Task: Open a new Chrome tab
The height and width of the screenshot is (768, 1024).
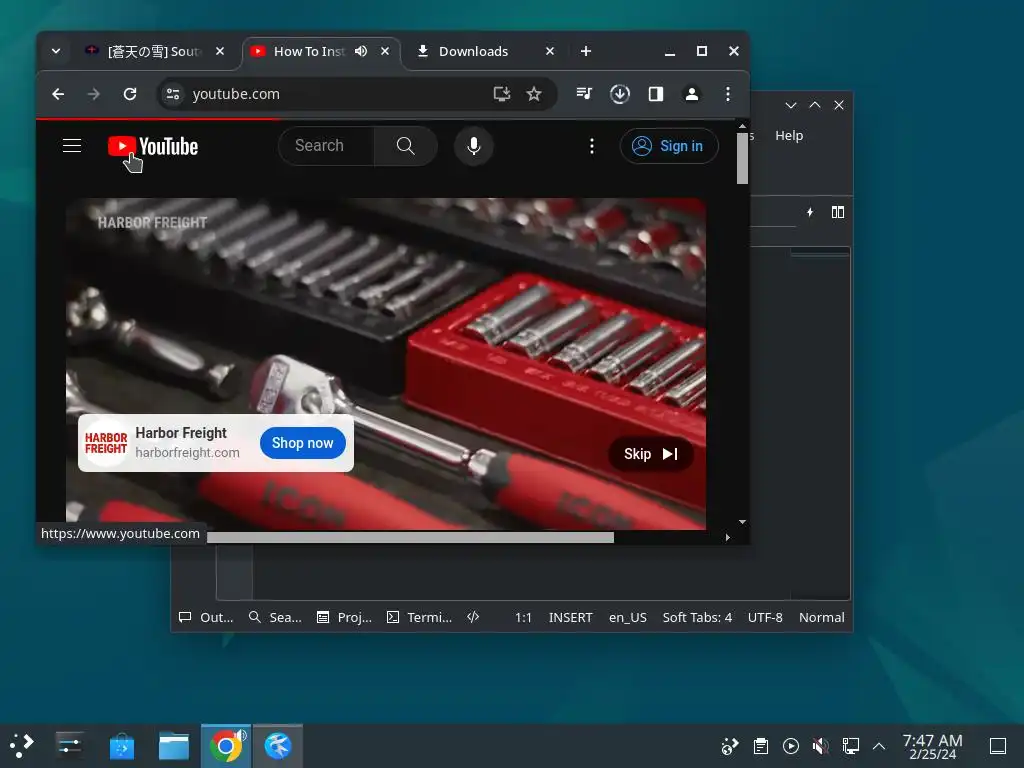Action: click(x=586, y=51)
